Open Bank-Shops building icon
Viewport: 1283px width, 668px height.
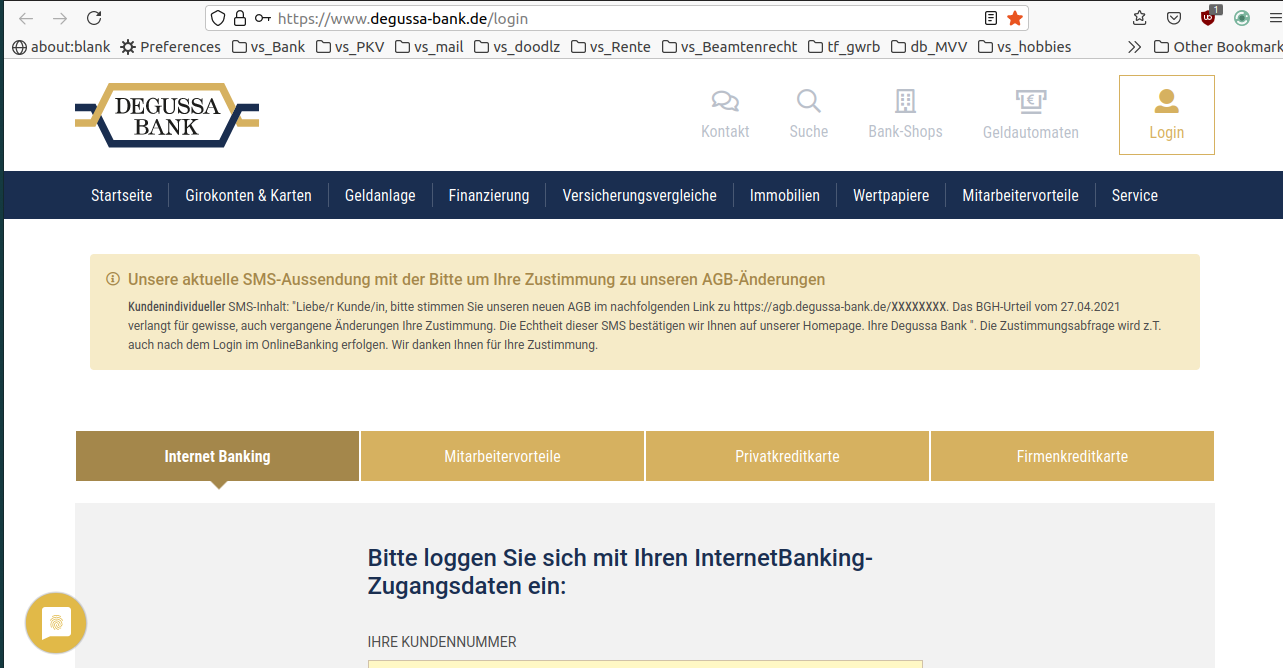pos(905,101)
